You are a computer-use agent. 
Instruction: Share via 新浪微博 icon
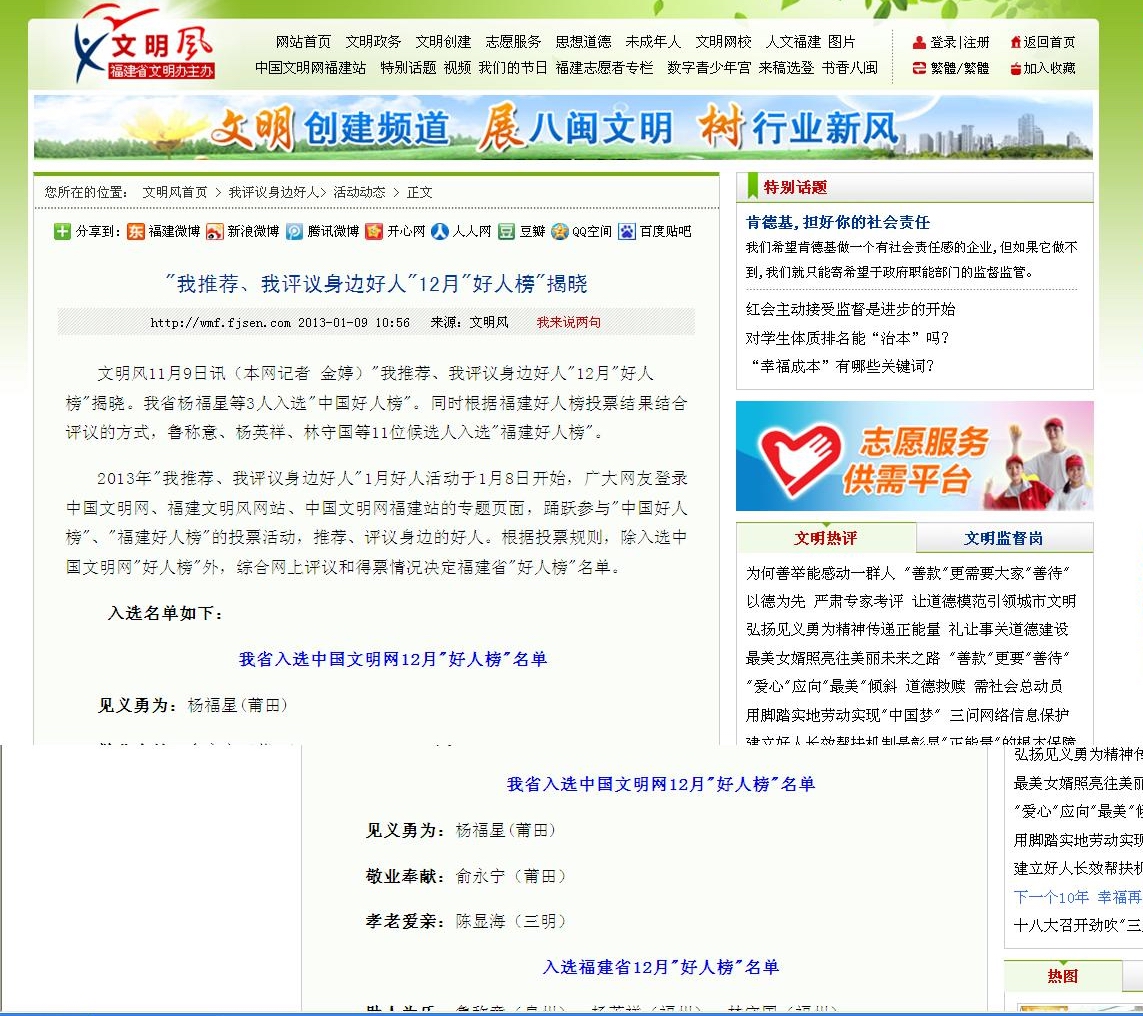[215, 232]
